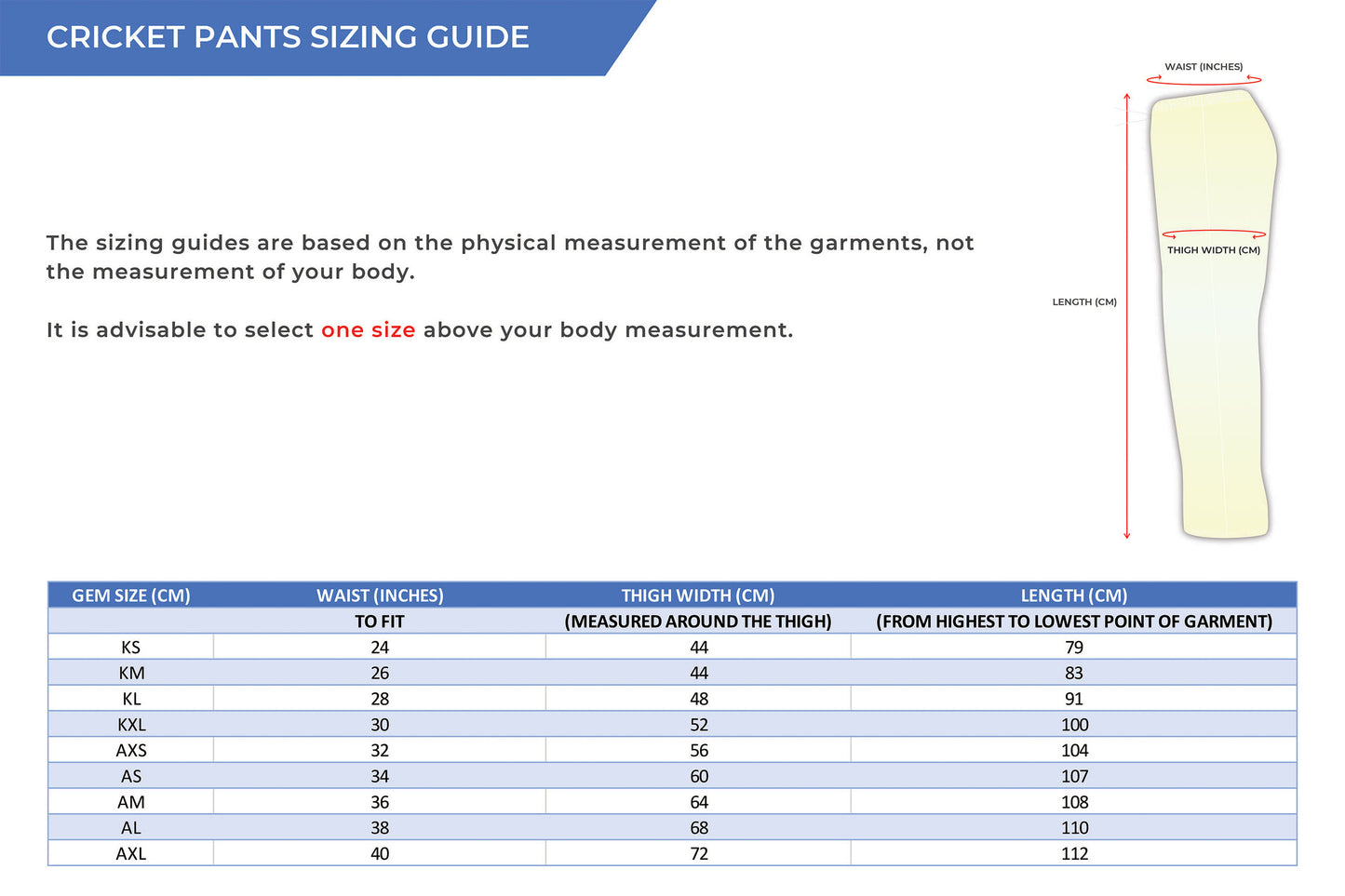
Task: Click the KXL size row label
Action: [x=131, y=725]
